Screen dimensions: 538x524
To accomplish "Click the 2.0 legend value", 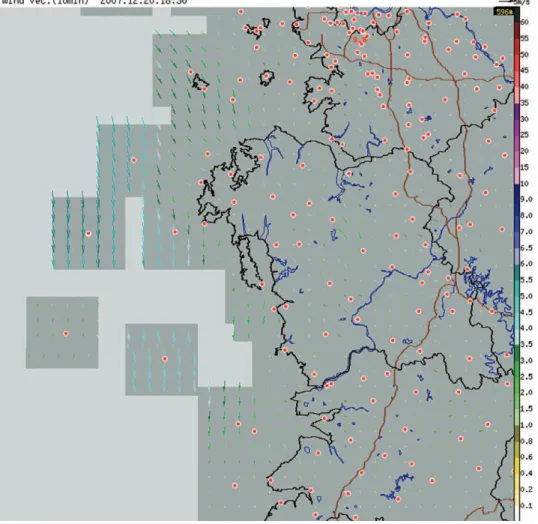I will (526, 392).
